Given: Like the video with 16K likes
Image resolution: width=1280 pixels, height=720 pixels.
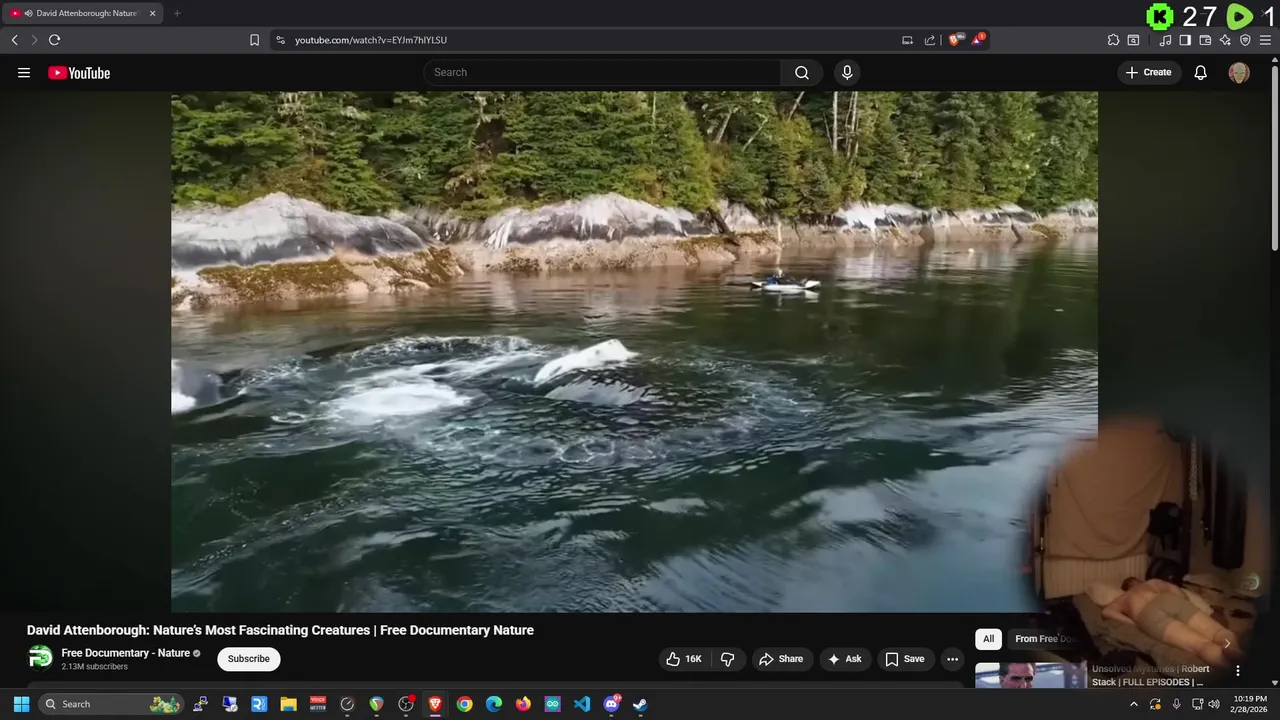Looking at the screenshot, I should click(x=684, y=659).
